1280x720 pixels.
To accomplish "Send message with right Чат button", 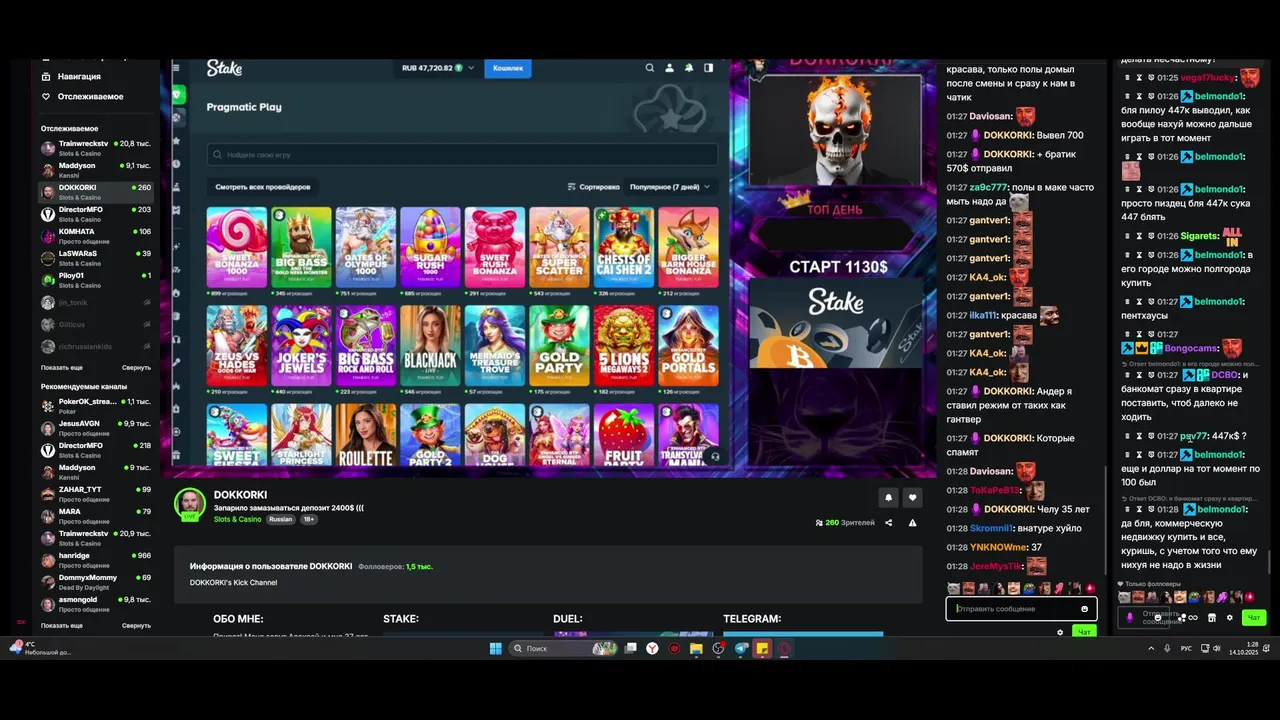I will [1254, 618].
